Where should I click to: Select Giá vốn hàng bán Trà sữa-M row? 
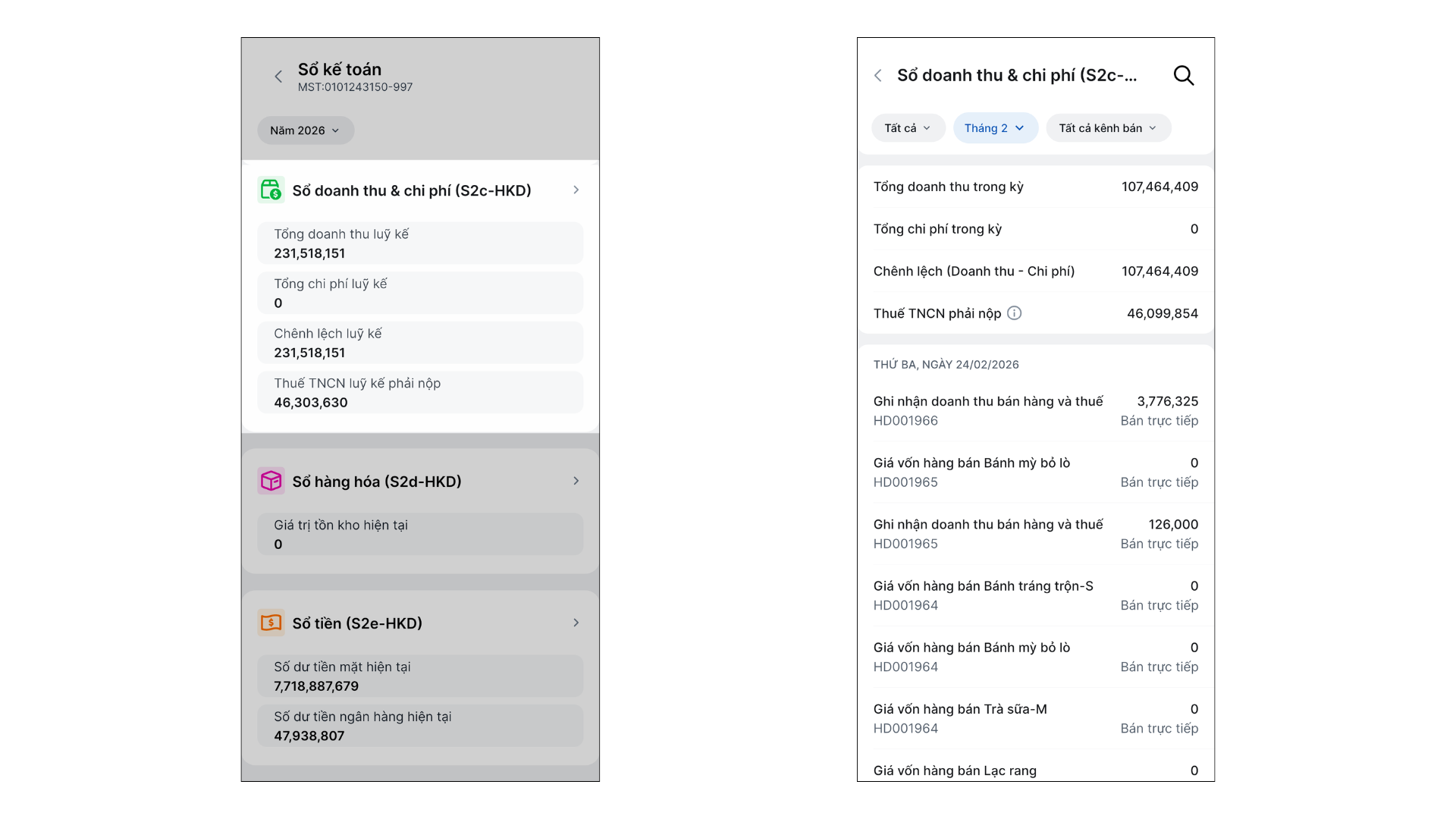tap(1035, 718)
